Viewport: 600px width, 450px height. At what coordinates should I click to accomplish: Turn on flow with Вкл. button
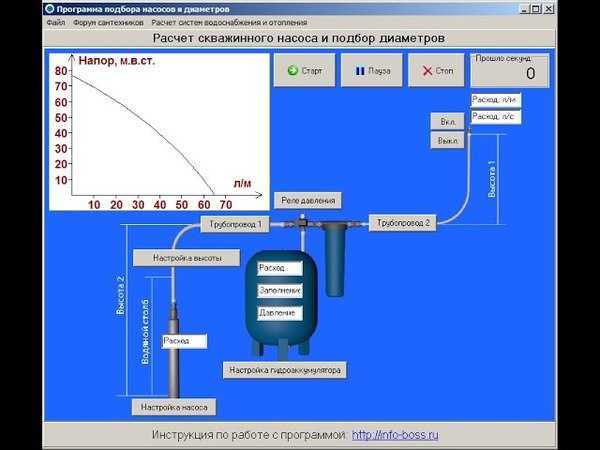447,122
